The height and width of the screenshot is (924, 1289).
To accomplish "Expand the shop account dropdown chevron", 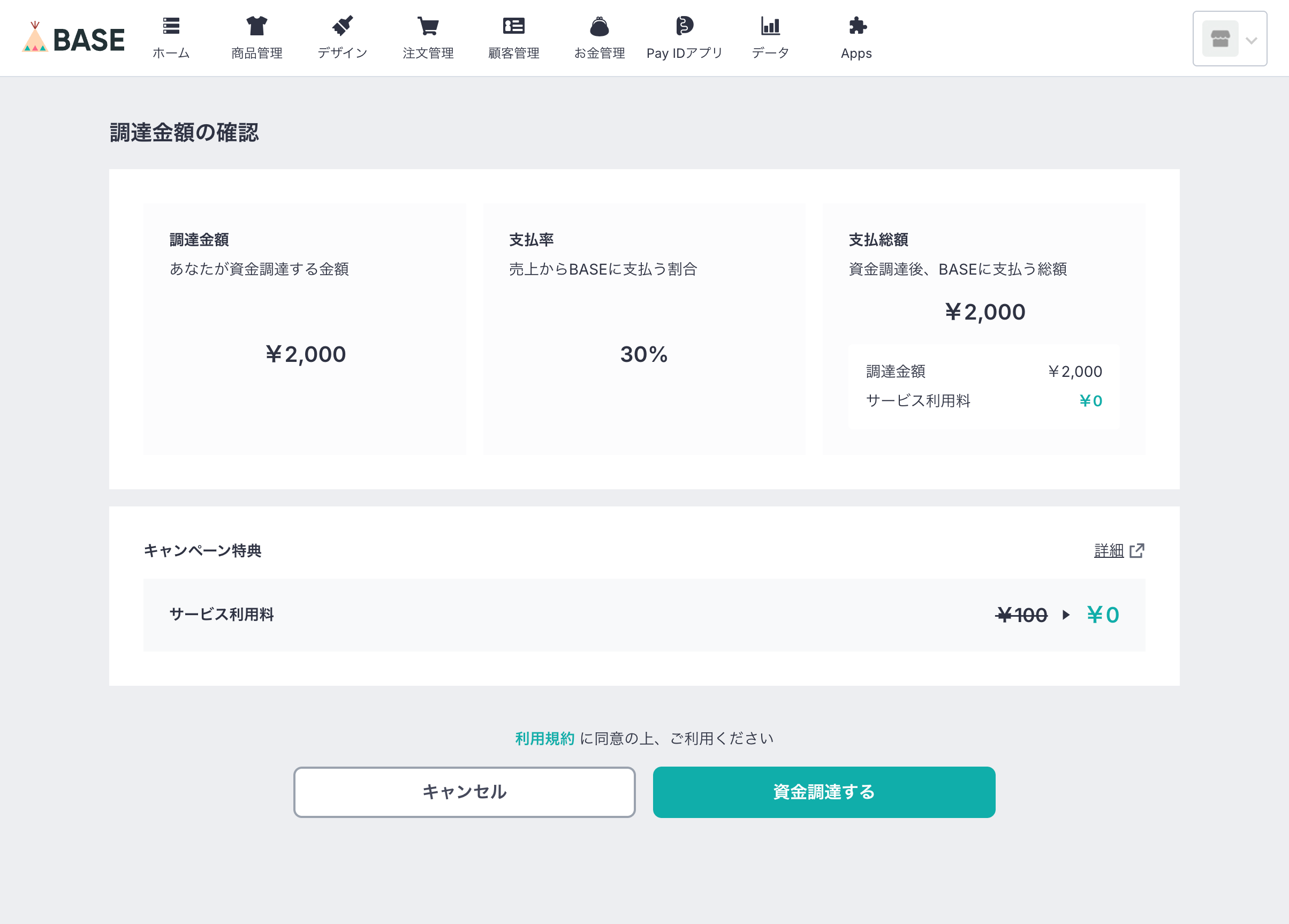I will tap(1251, 40).
